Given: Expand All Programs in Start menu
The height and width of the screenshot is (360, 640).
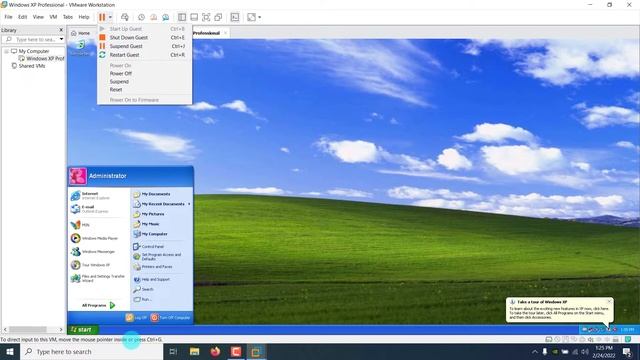Looking at the screenshot, I should (98, 305).
